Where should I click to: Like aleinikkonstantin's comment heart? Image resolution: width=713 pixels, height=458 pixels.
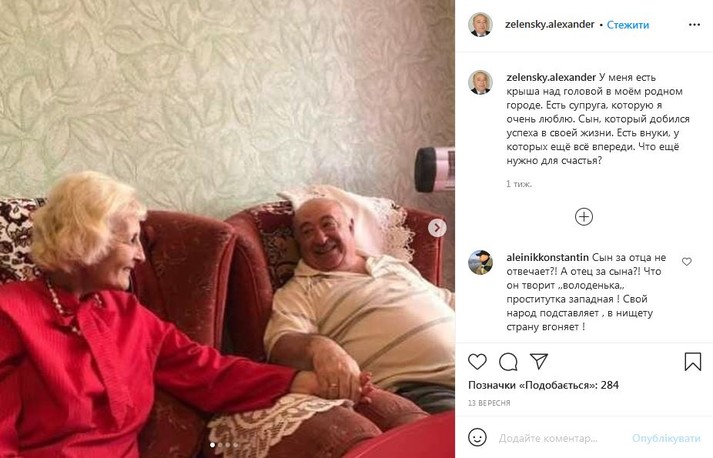(687, 262)
